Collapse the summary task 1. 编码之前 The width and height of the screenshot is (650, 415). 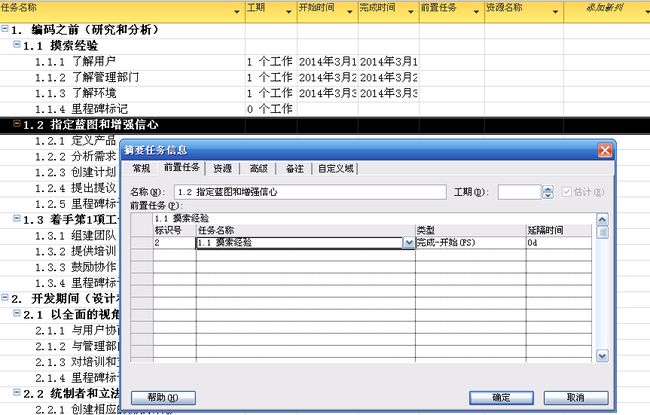[x=5, y=29]
